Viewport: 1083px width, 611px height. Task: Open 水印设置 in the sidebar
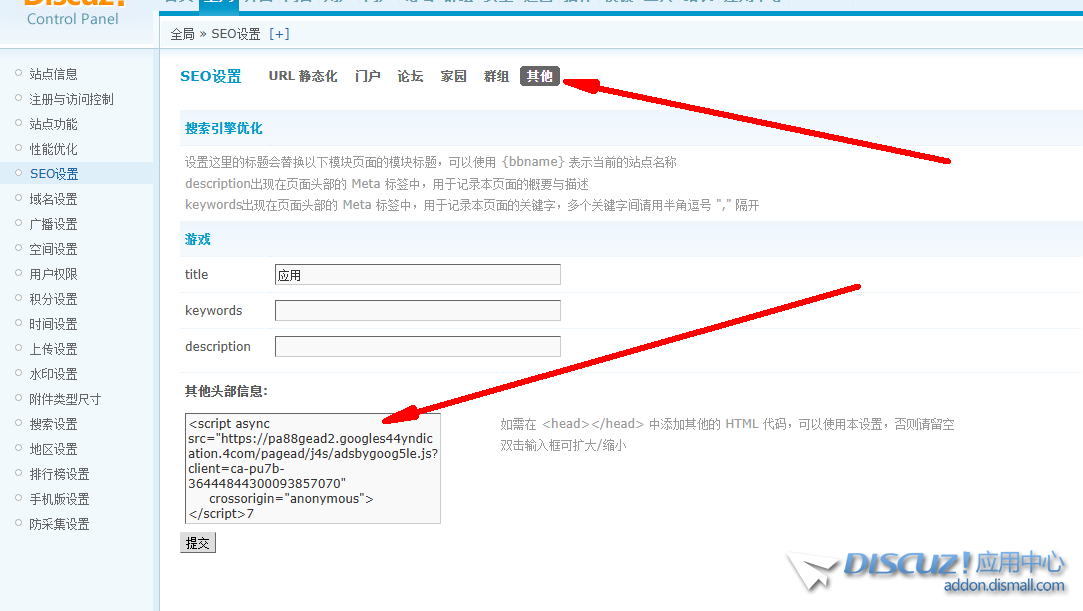53,374
